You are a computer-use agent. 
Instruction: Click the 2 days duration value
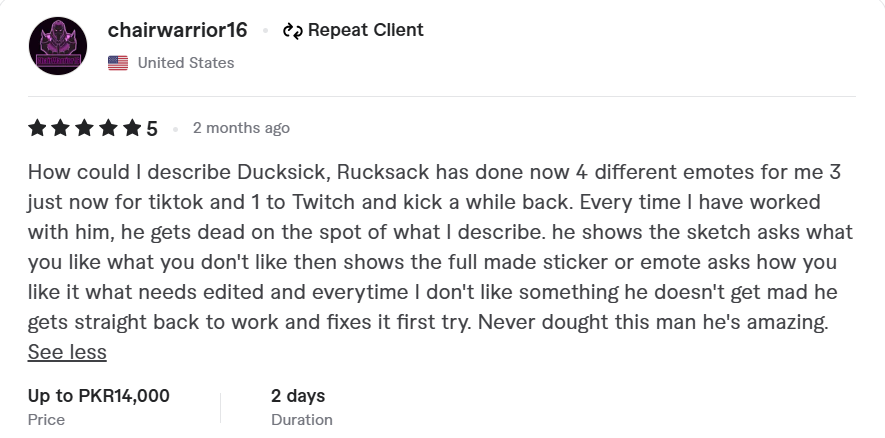[298, 396]
